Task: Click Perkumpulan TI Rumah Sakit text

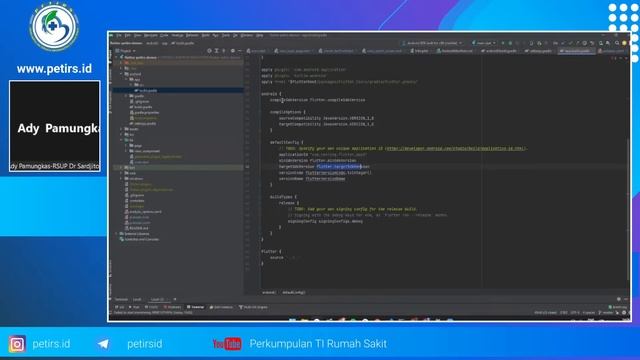Action: click(x=318, y=344)
